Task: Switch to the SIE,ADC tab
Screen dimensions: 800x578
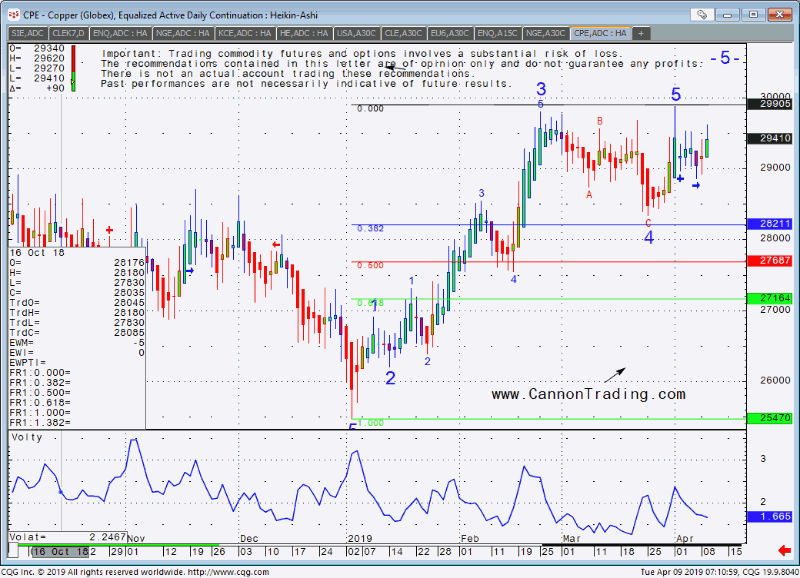Action: pos(26,33)
